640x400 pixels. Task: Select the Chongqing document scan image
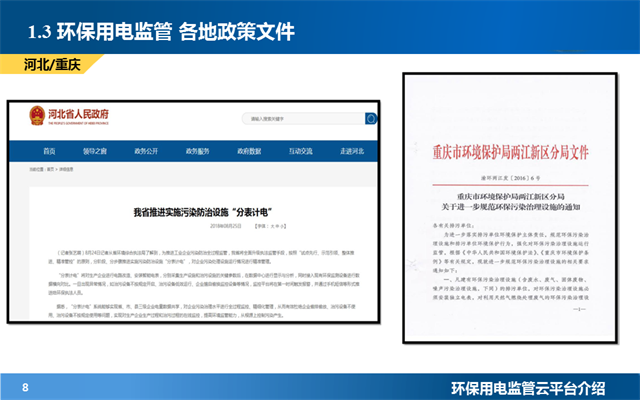coord(510,208)
